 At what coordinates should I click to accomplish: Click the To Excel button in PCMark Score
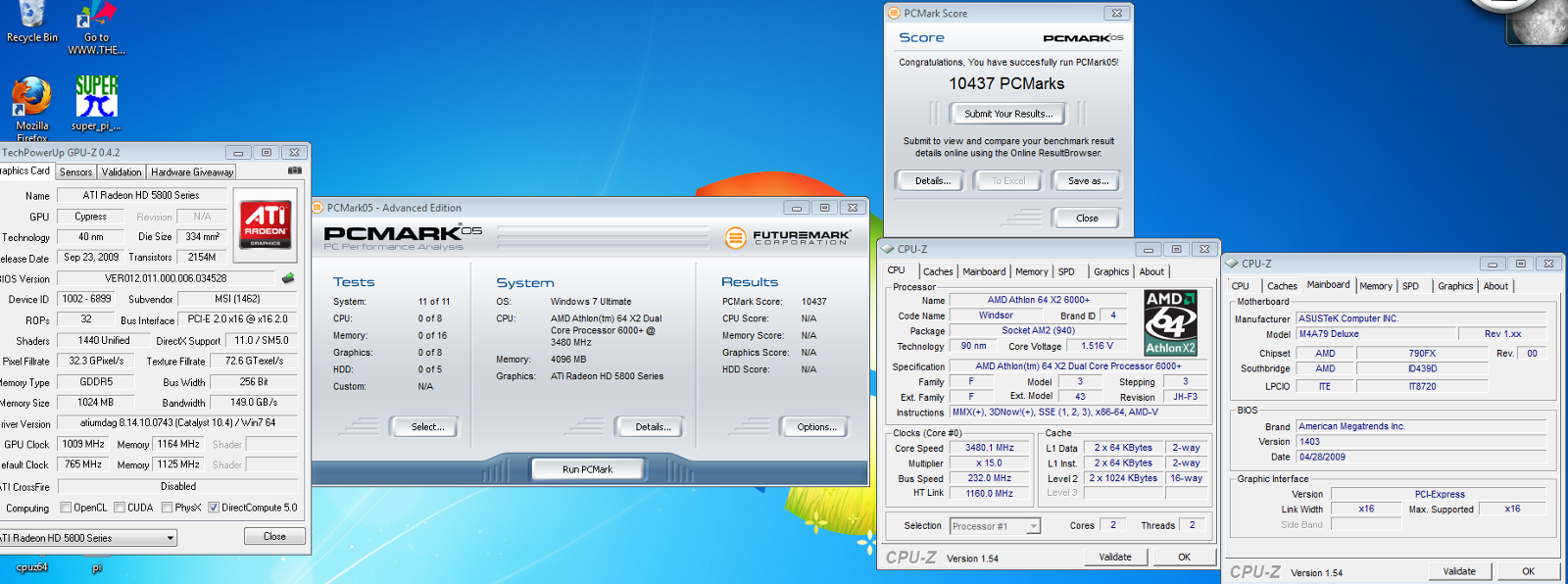(x=1008, y=181)
